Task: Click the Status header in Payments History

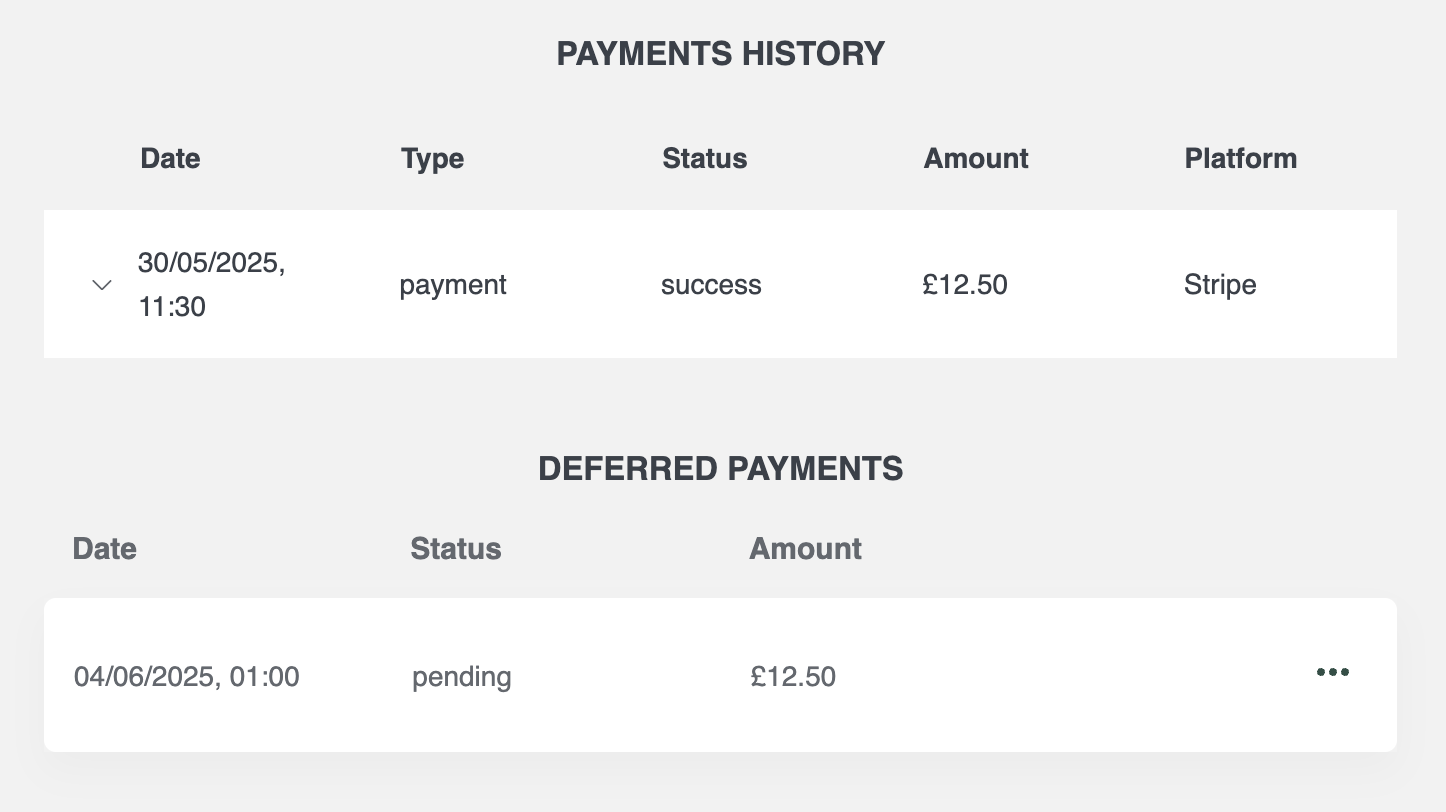Action: pyautogui.click(x=704, y=158)
